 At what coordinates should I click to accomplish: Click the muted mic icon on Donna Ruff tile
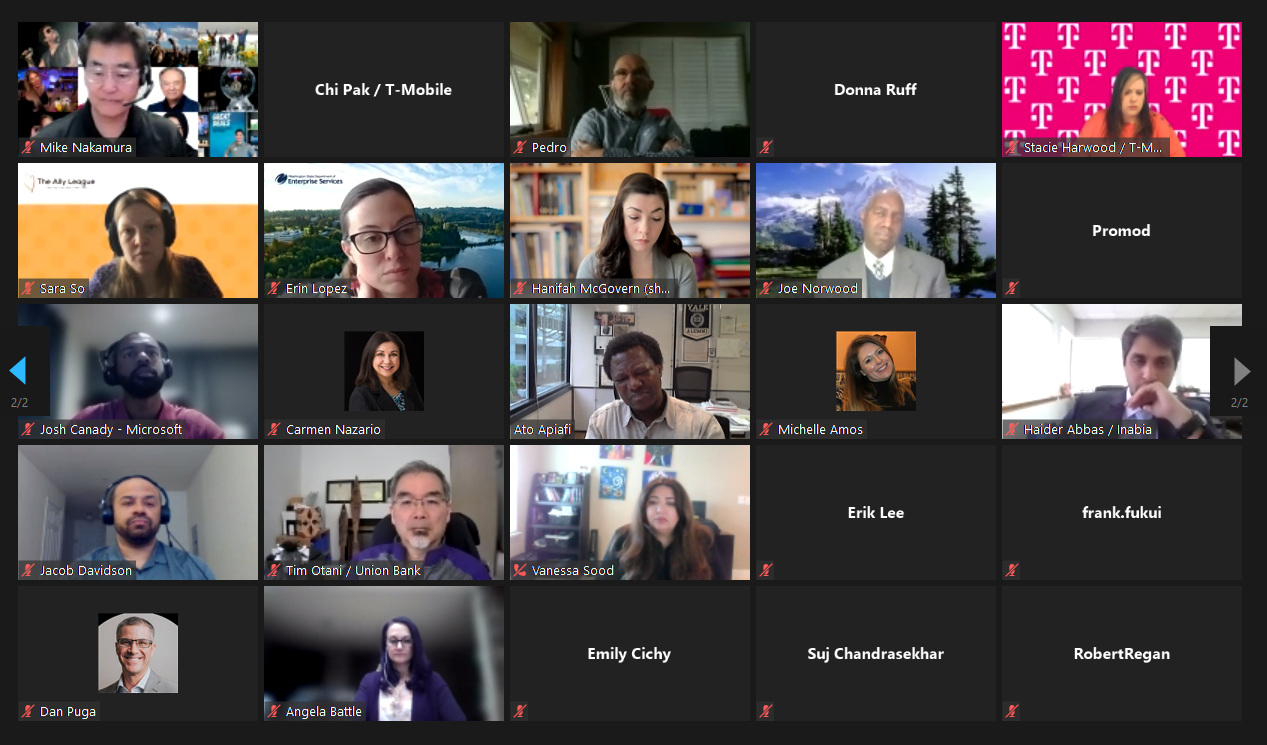click(766, 147)
